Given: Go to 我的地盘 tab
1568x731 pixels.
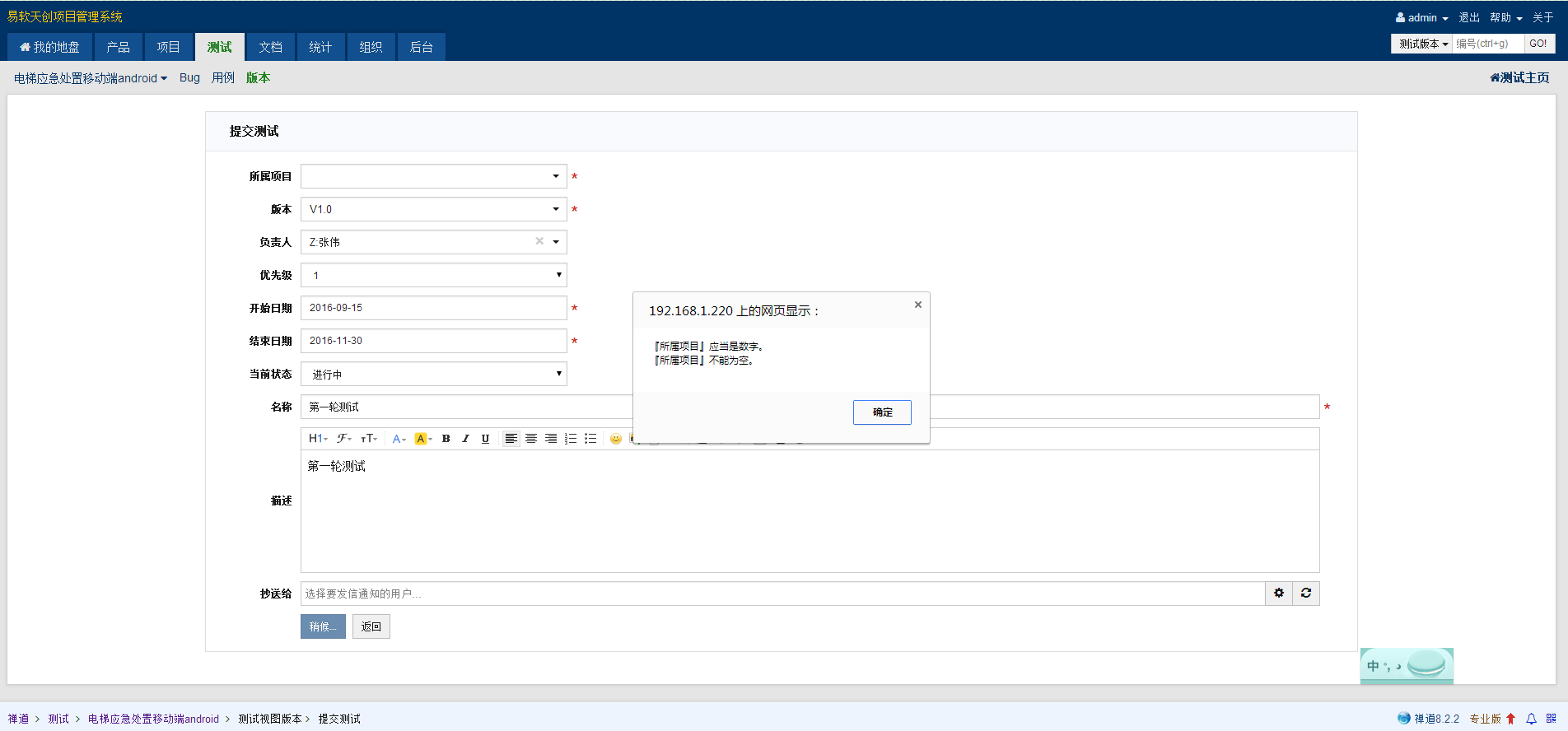Looking at the screenshot, I should pyautogui.click(x=49, y=47).
